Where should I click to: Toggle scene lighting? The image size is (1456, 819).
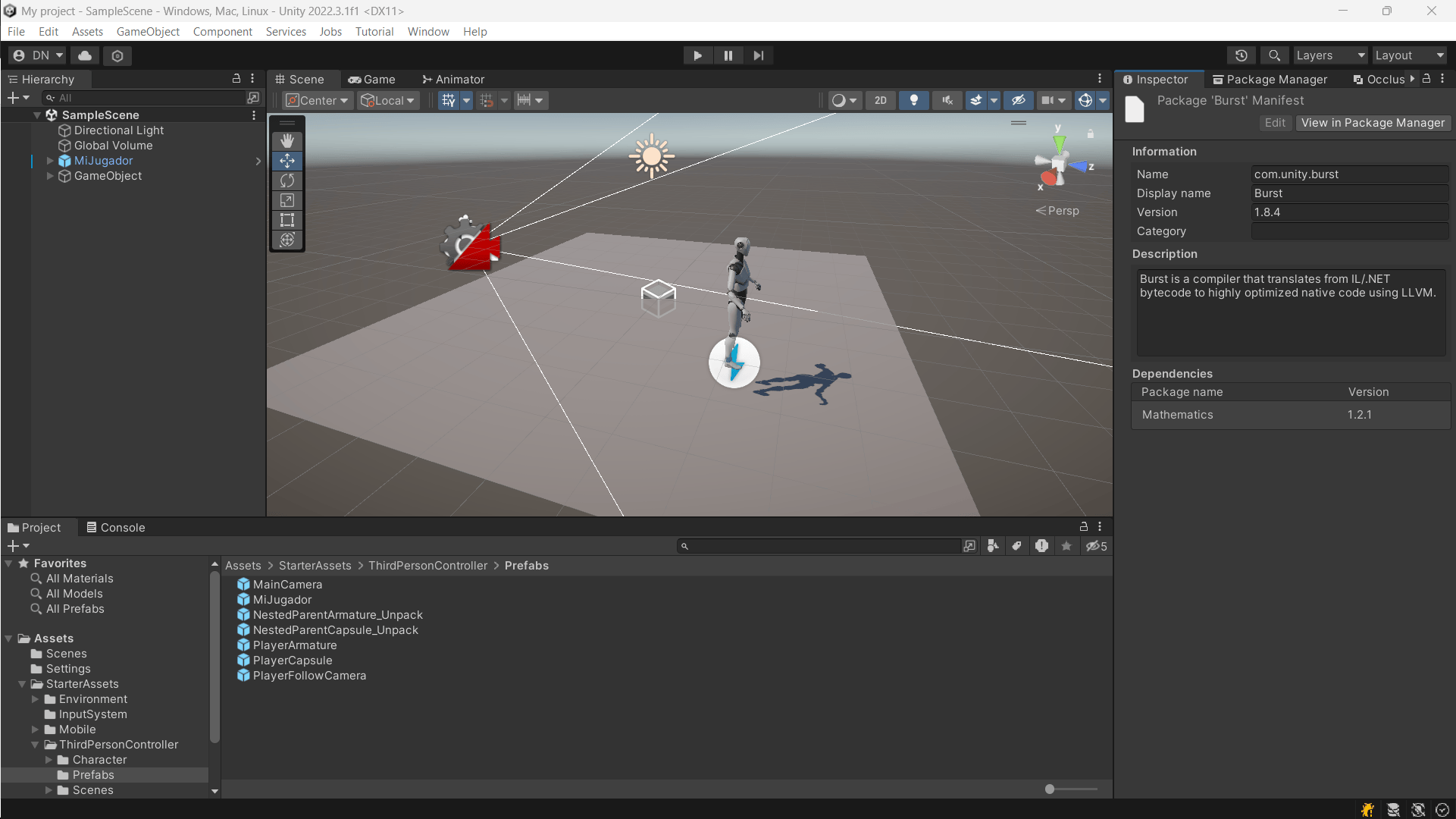point(914,100)
